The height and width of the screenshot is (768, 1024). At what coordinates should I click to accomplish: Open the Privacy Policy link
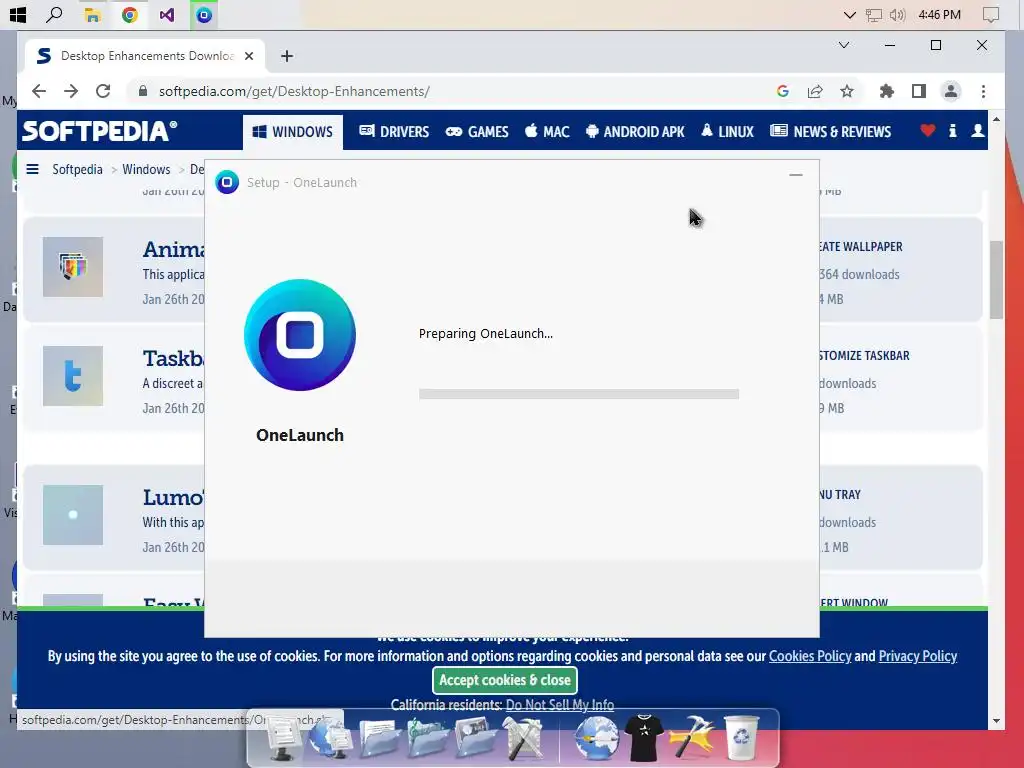(918, 656)
